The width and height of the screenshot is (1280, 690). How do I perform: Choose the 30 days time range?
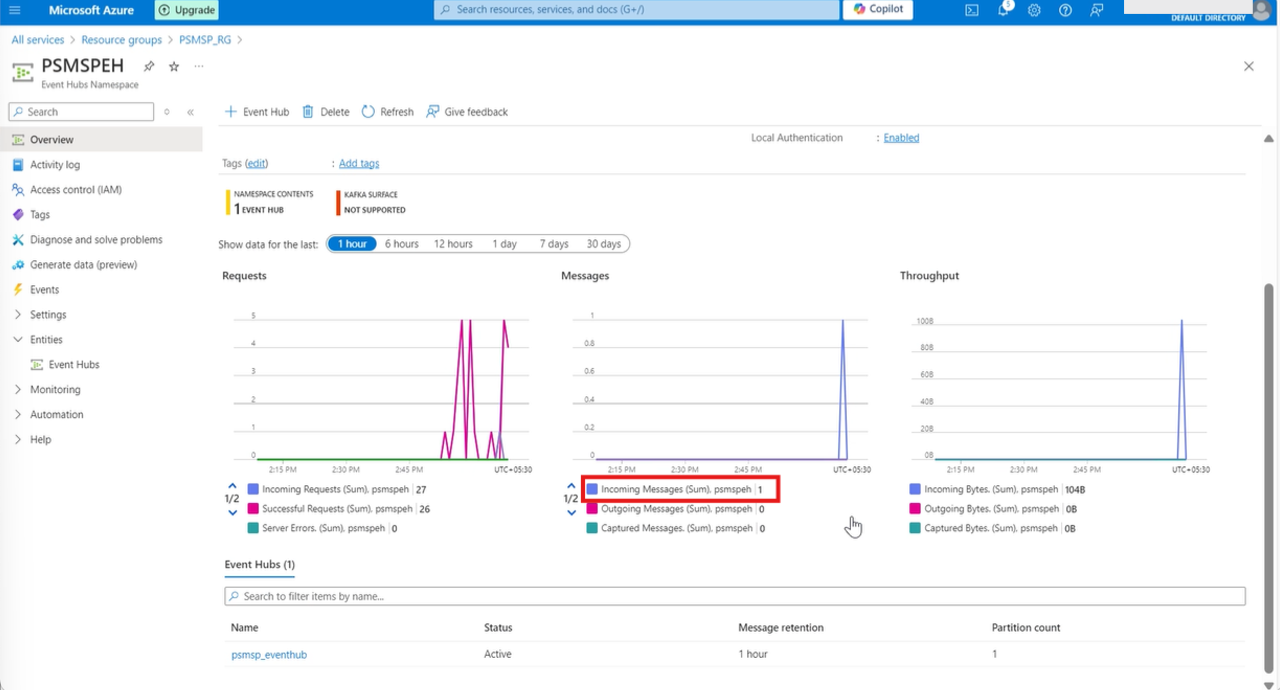(603, 244)
